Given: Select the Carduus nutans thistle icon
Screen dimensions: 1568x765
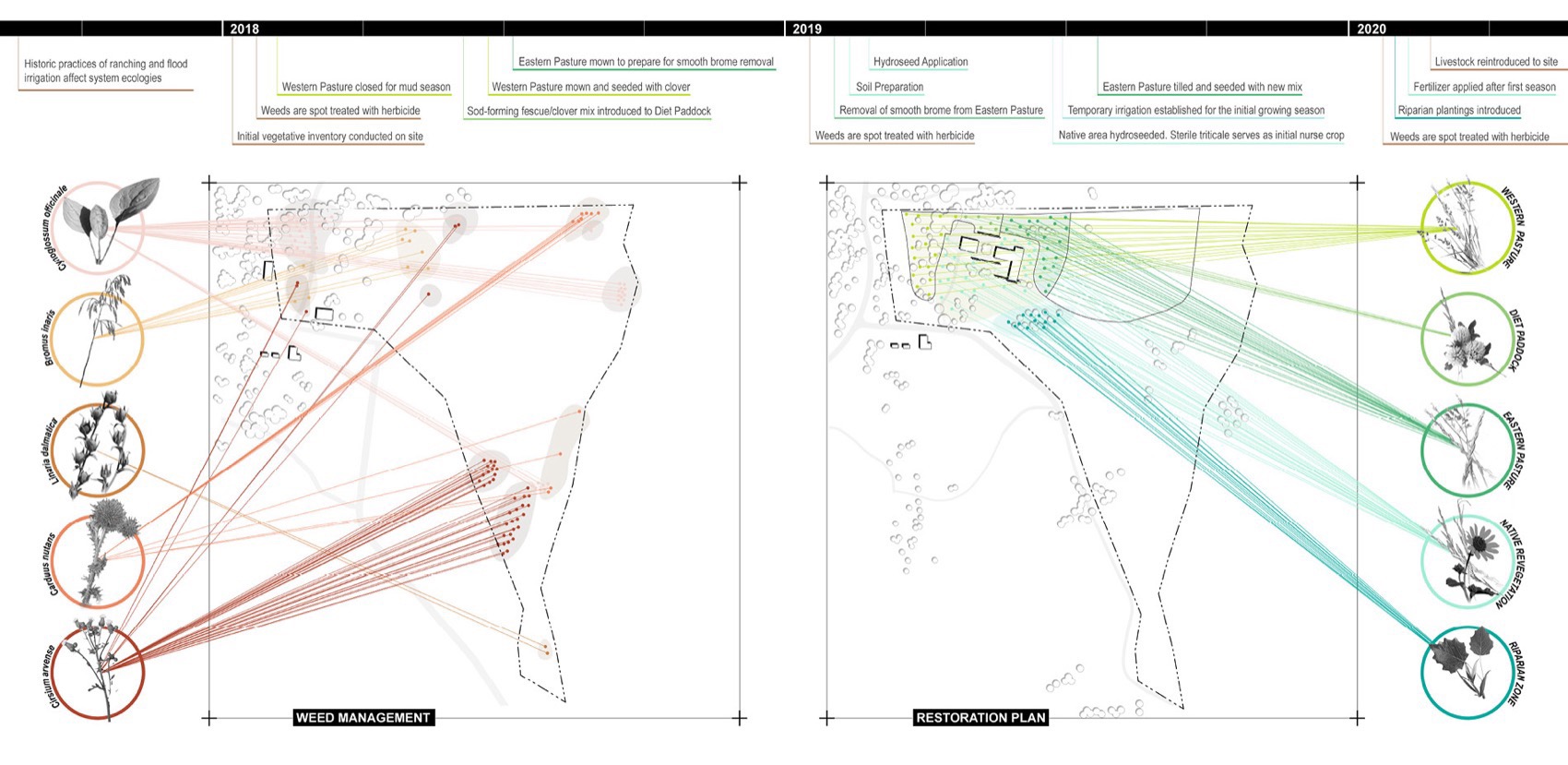Looking at the screenshot, I should click(x=97, y=561).
